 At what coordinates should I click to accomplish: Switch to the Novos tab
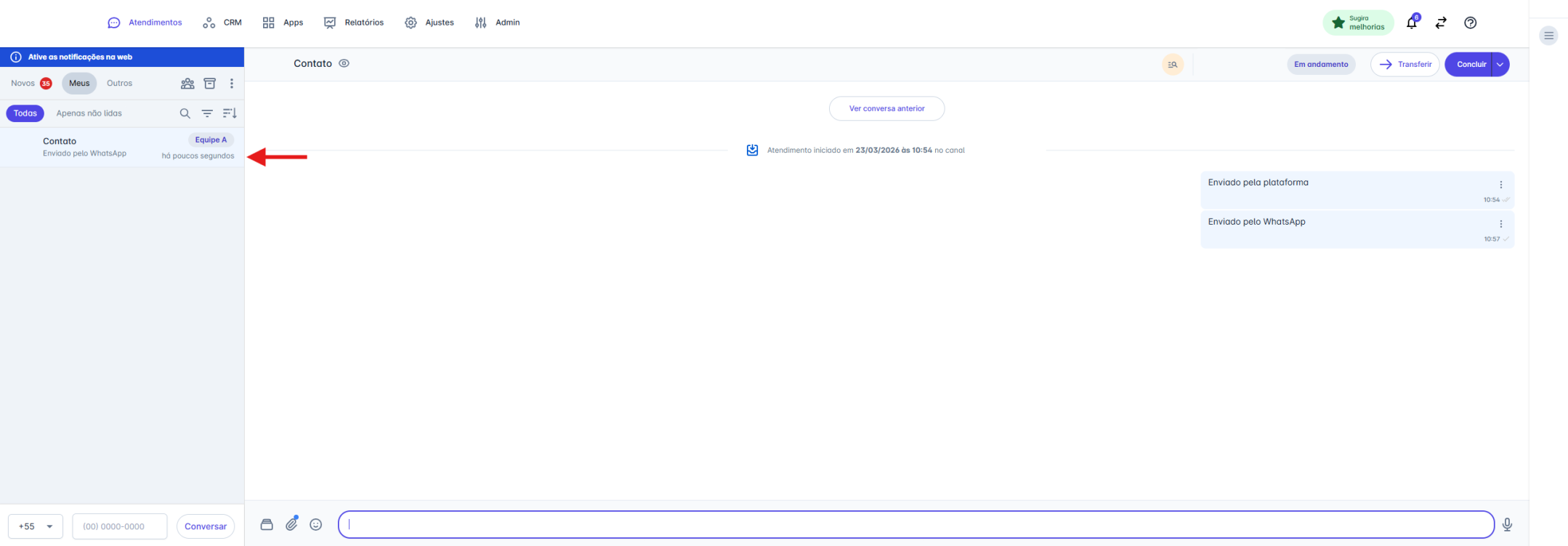tap(23, 84)
